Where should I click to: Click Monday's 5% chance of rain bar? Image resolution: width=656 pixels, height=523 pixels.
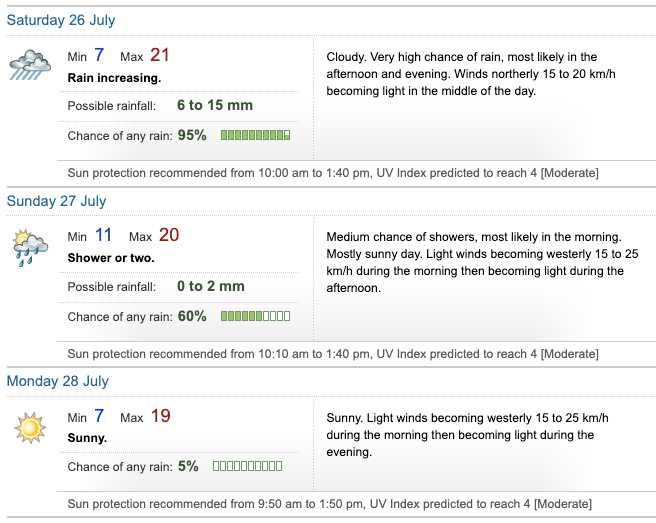click(x=247, y=466)
